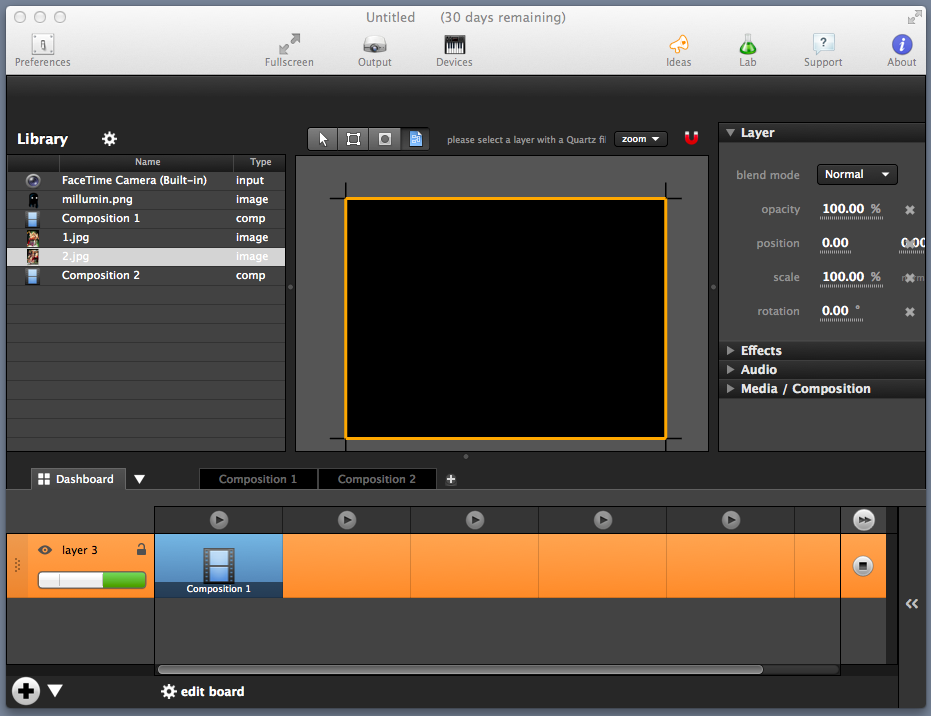Reset opacity with the X button
The height and width of the screenshot is (716, 931).
click(910, 210)
